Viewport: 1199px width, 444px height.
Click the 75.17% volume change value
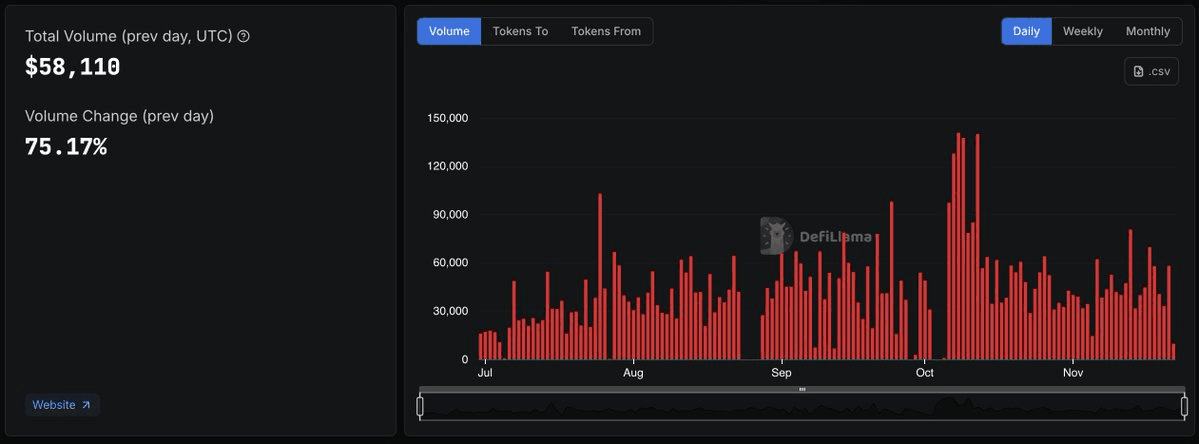point(65,147)
